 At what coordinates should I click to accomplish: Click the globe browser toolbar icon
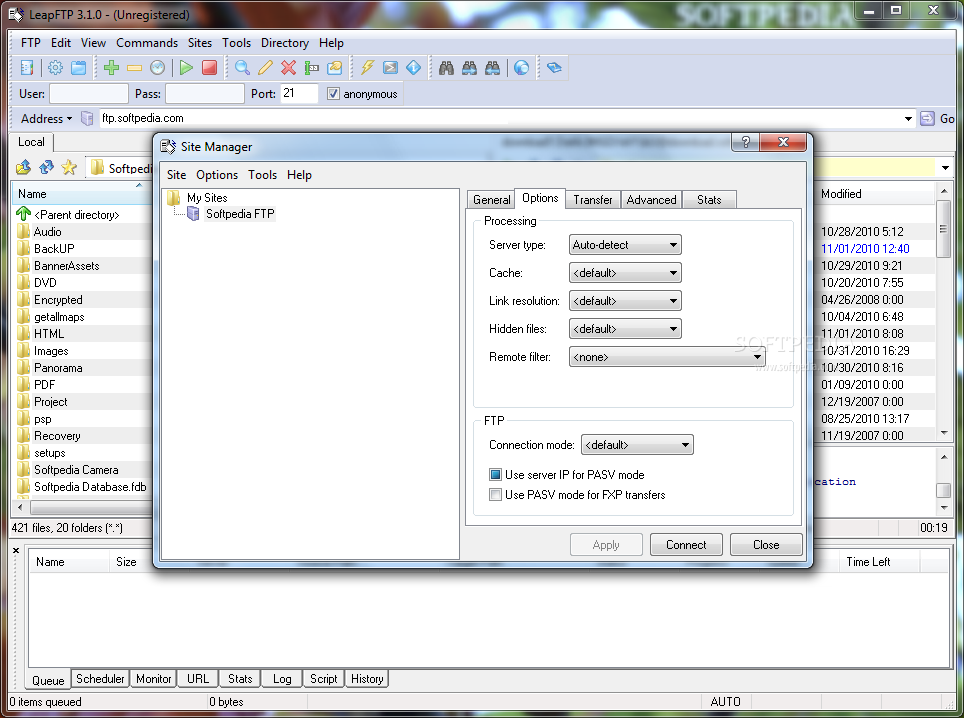tap(521, 68)
